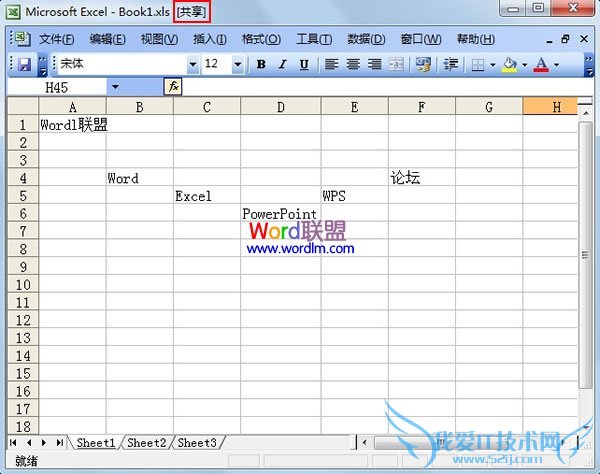The image size is (600, 474).
Task: Switch to the Sheet1 tab
Action: (96, 443)
